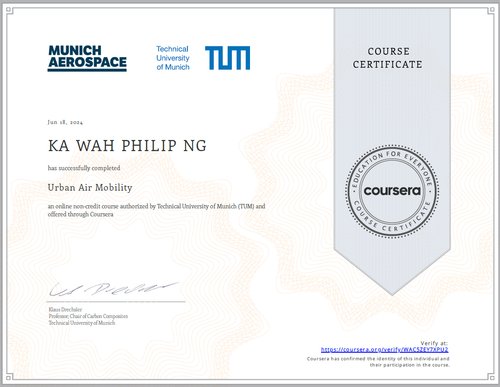Select the date Jun 18, 2024
Screen dimensions: 500x387
coord(65,122)
